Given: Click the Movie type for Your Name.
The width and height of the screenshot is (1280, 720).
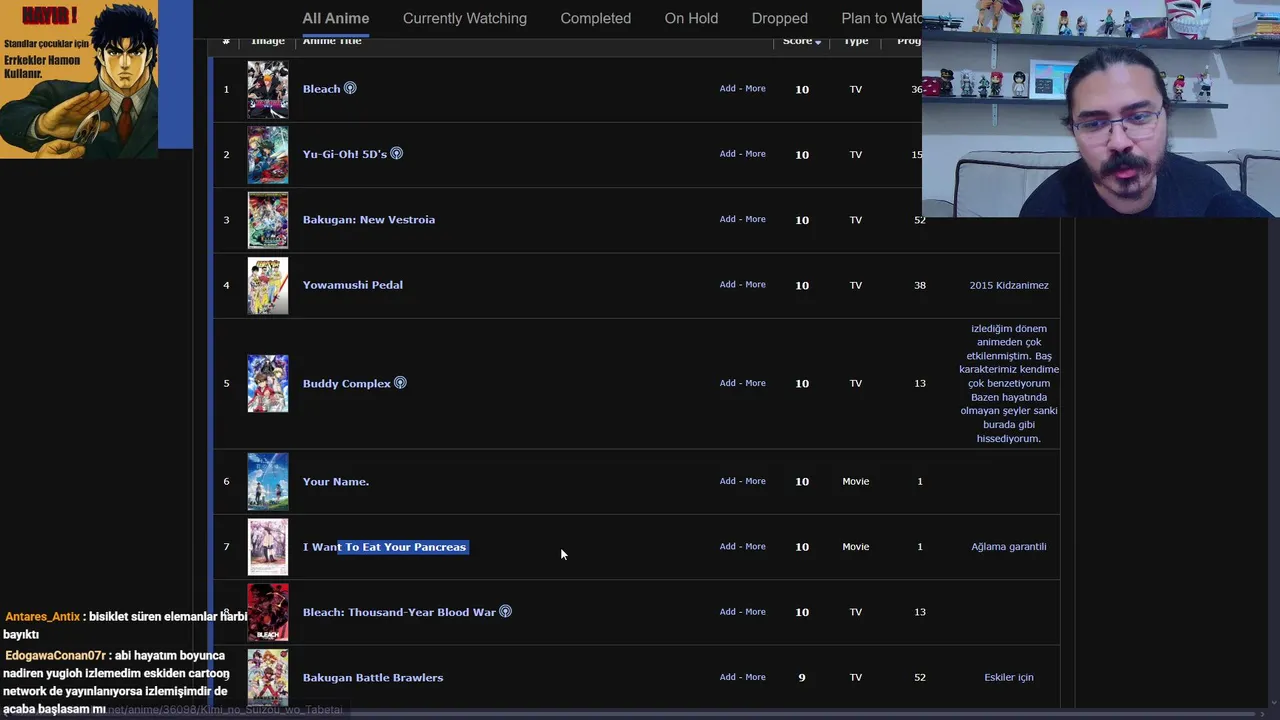Looking at the screenshot, I should (x=856, y=481).
